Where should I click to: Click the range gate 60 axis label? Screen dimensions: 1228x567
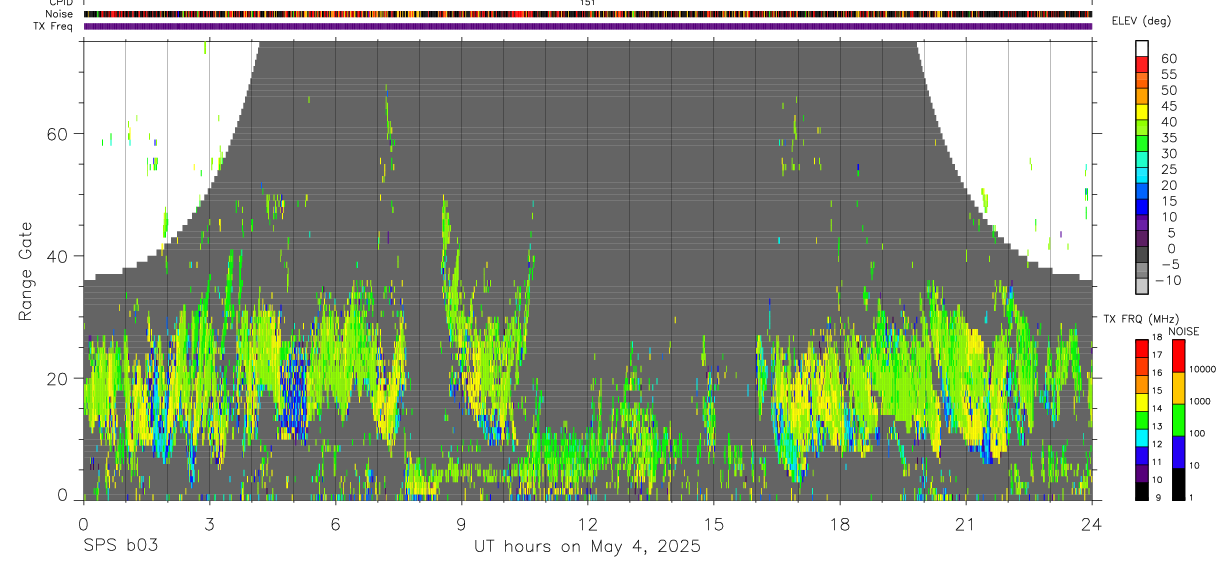click(60, 134)
